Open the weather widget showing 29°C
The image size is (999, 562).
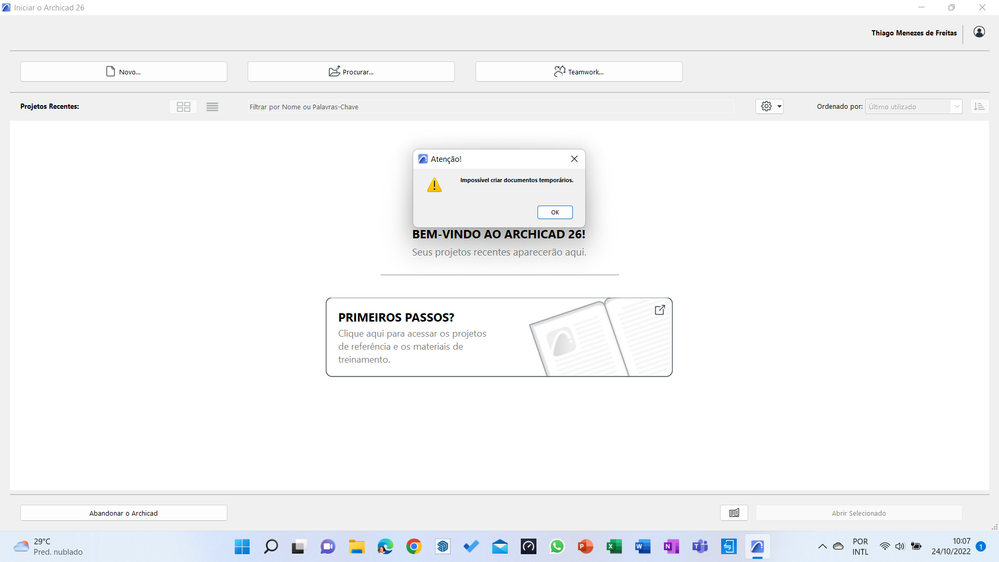pos(48,547)
